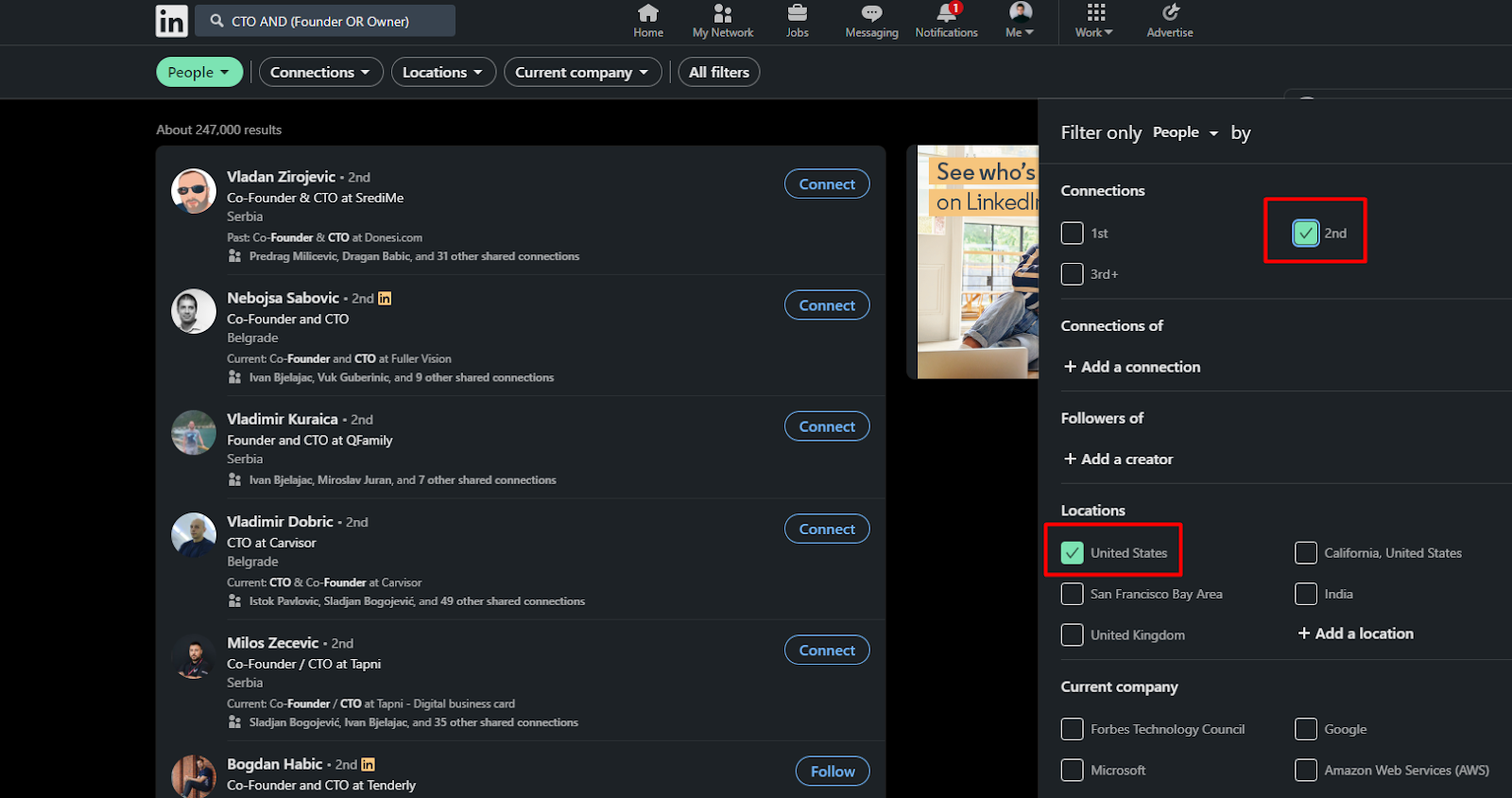Click the See who's on LinkedIn ad image

(977, 262)
